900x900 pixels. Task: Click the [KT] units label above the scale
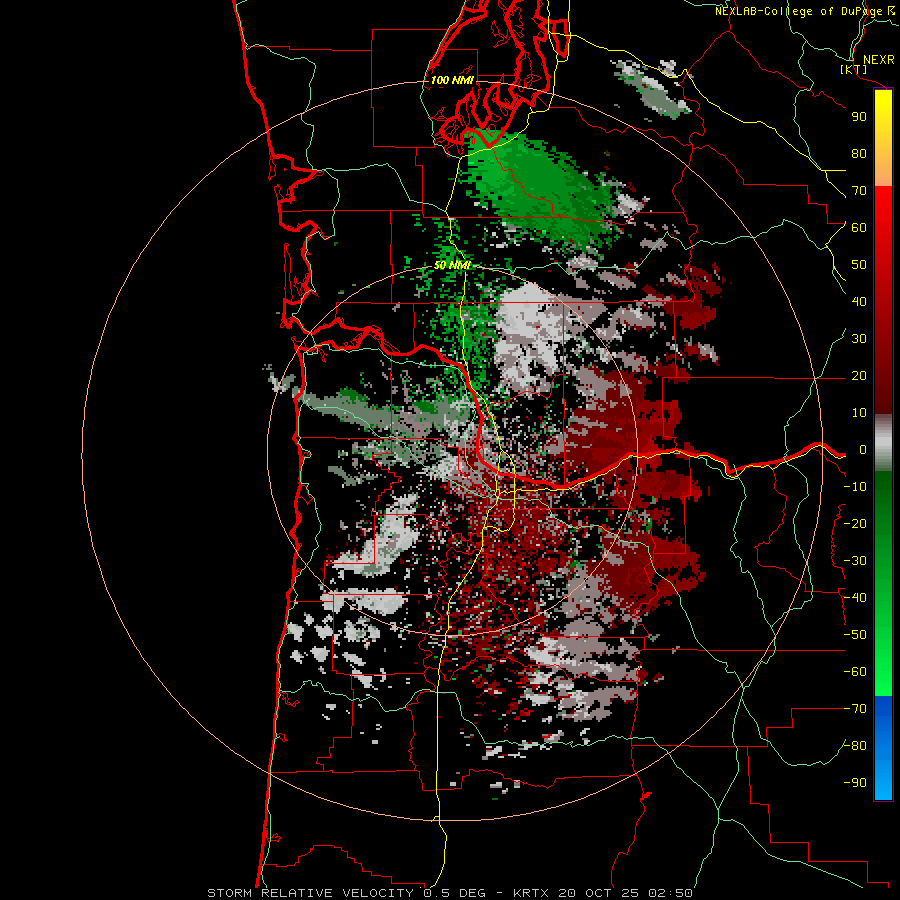[853, 69]
